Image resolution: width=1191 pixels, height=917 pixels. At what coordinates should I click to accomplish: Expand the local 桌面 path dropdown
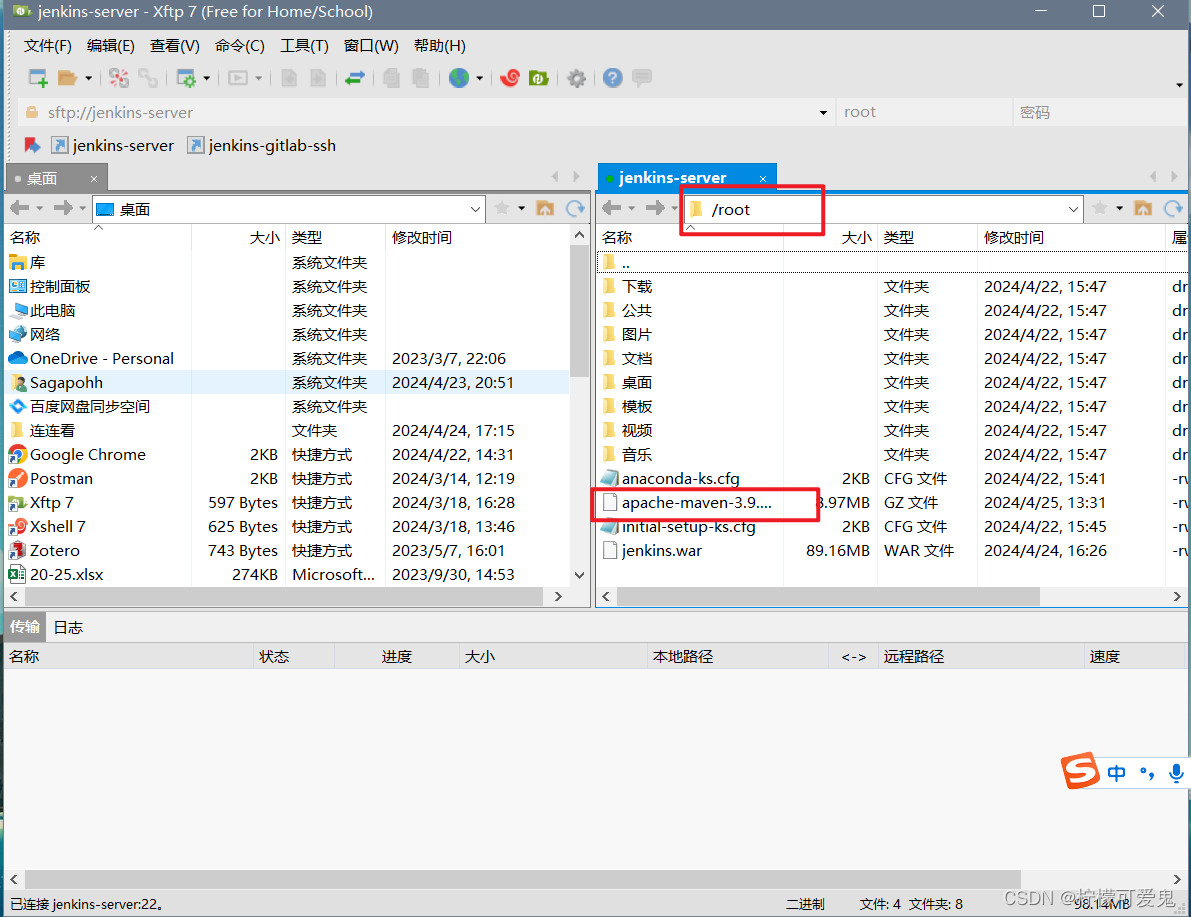pyautogui.click(x=475, y=209)
